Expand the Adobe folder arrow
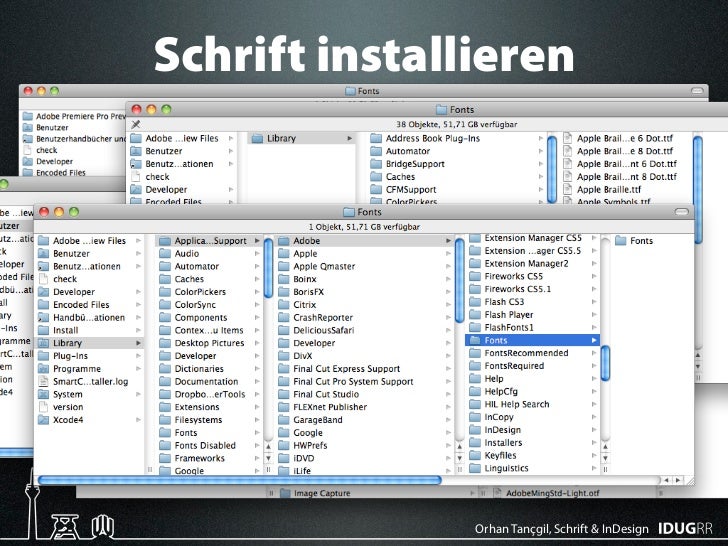 [x=448, y=241]
